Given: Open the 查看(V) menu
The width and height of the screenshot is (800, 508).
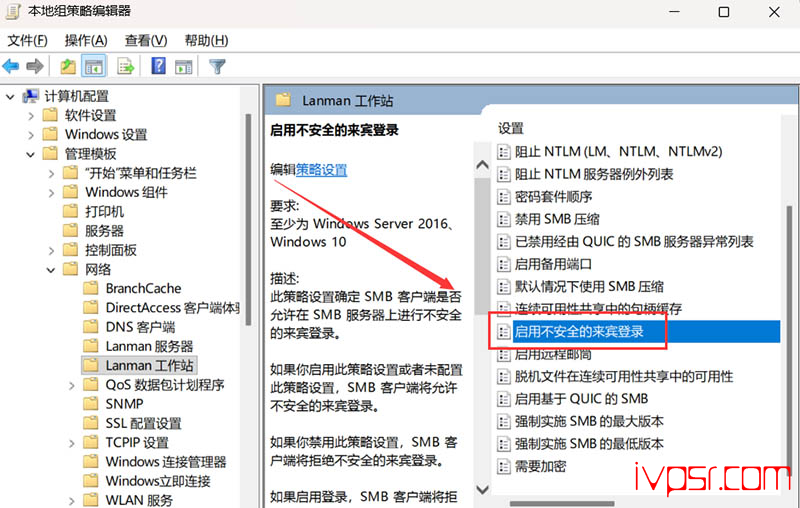Looking at the screenshot, I should [145, 40].
